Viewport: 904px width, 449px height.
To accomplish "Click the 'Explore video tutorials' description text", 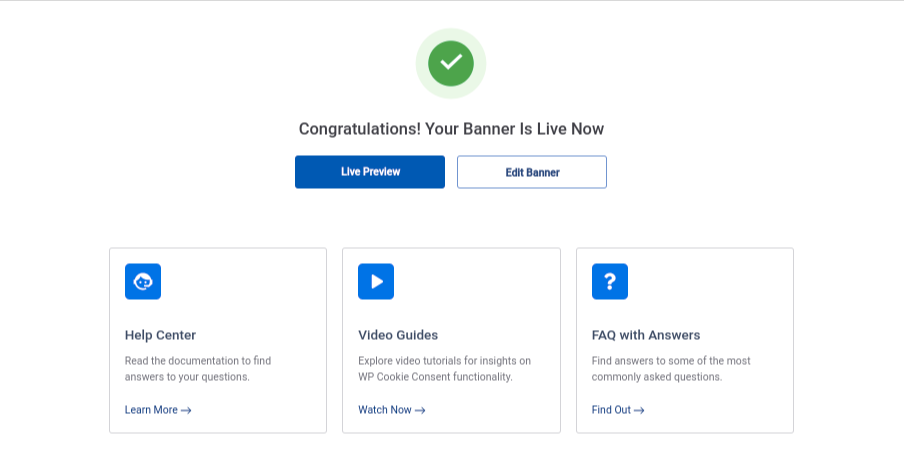I will pyautogui.click(x=445, y=369).
